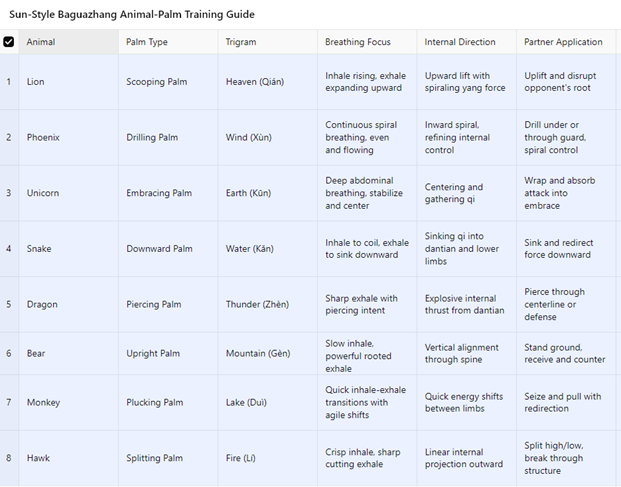The image size is (621, 487).
Task: Toggle the select-all checkbox in table header
Action: 9,42
